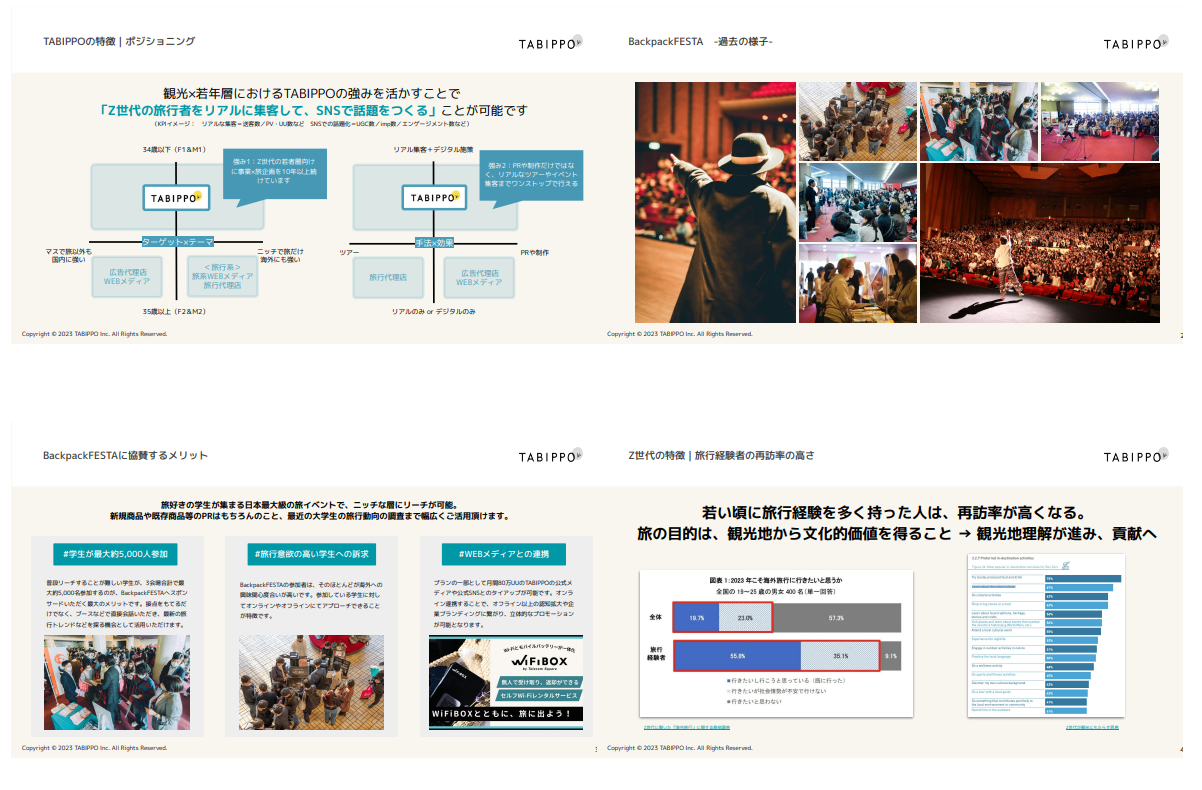The height and width of the screenshot is (790, 1202).
Task: Click the TABIPPO logo on the Z世代の特徴 slide header
Action: tap(1135, 456)
